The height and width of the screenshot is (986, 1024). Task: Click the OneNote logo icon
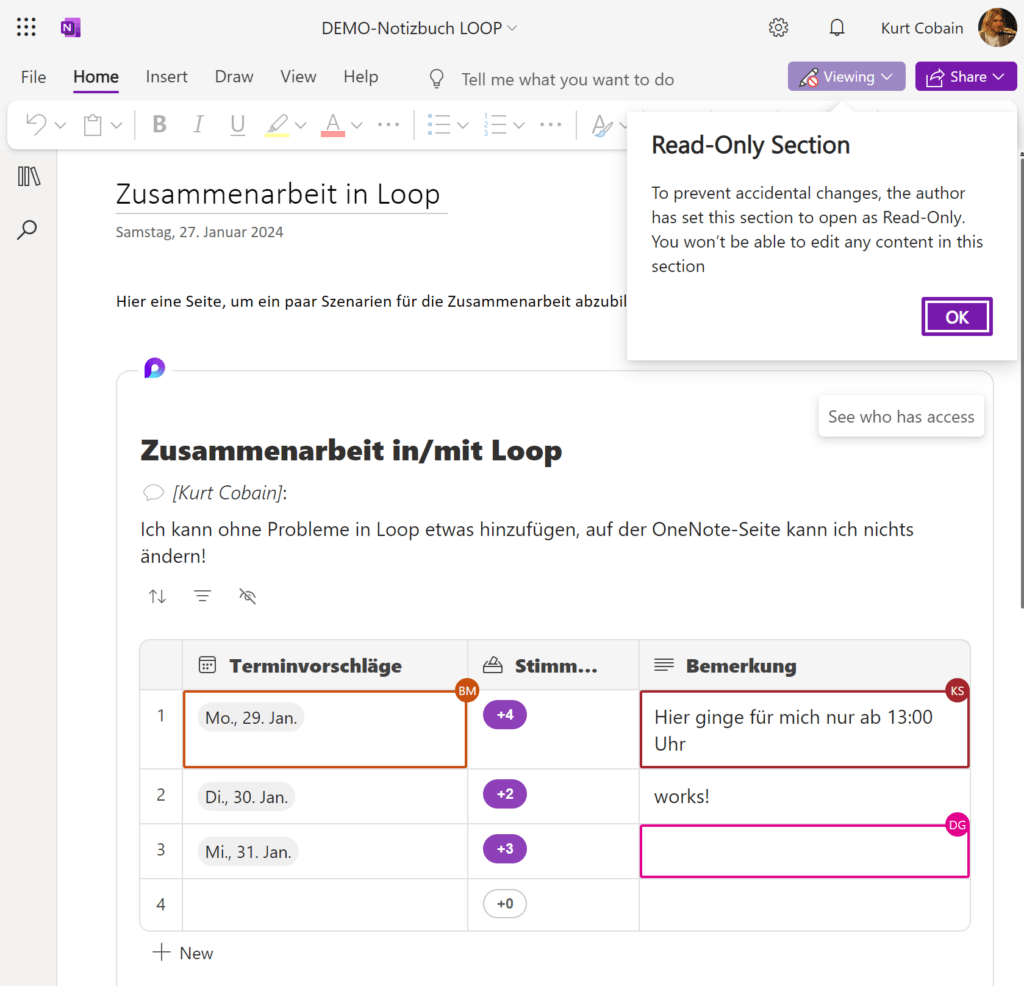point(71,27)
